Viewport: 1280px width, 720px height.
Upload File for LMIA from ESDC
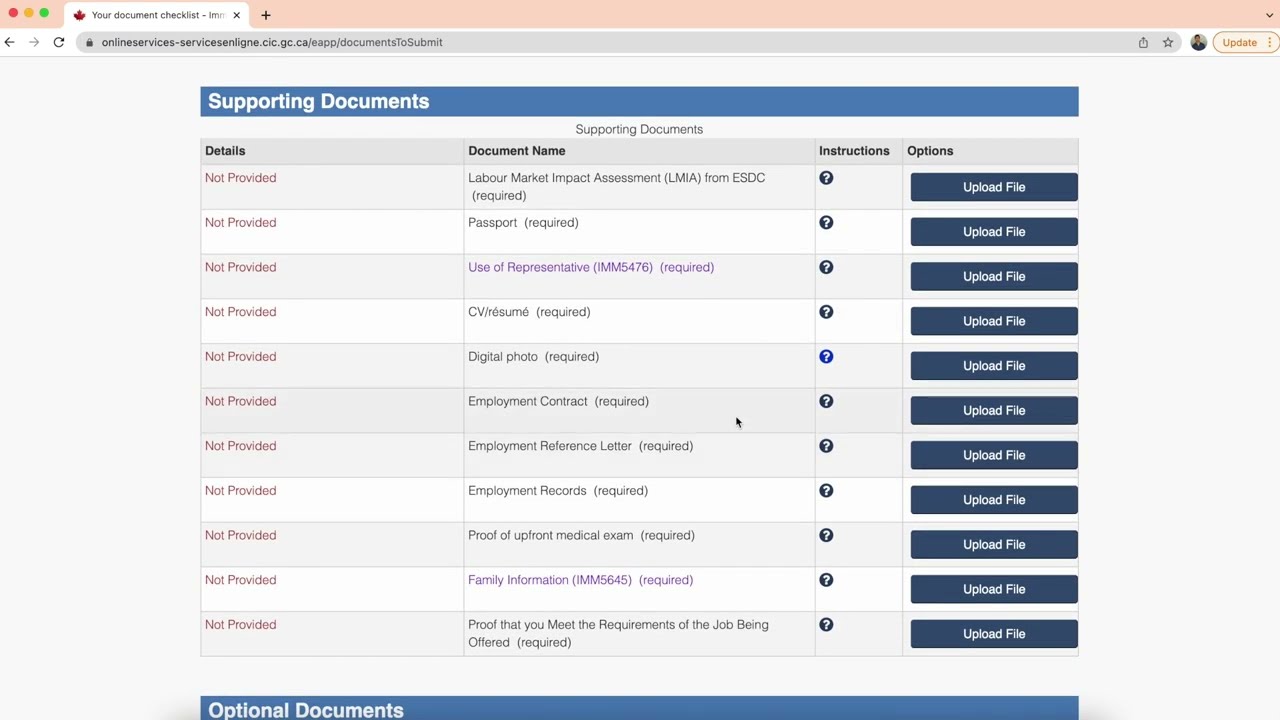click(x=994, y=187)
